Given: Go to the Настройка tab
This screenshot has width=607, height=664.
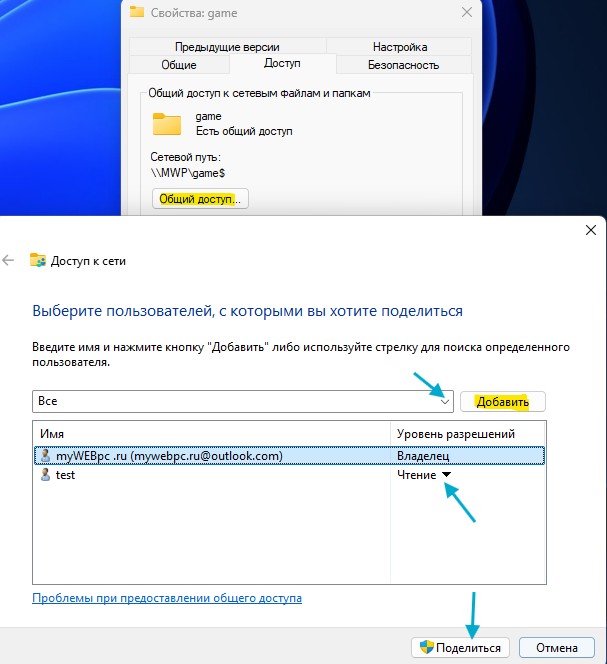Looking at the screenshot, I should (399, 47).
